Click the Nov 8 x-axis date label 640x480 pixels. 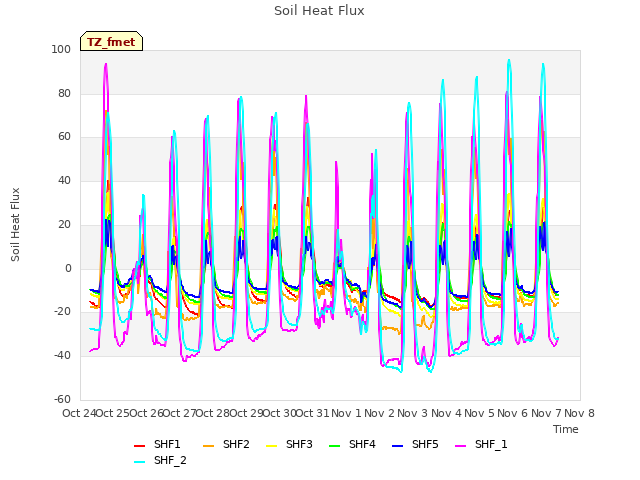579,413
